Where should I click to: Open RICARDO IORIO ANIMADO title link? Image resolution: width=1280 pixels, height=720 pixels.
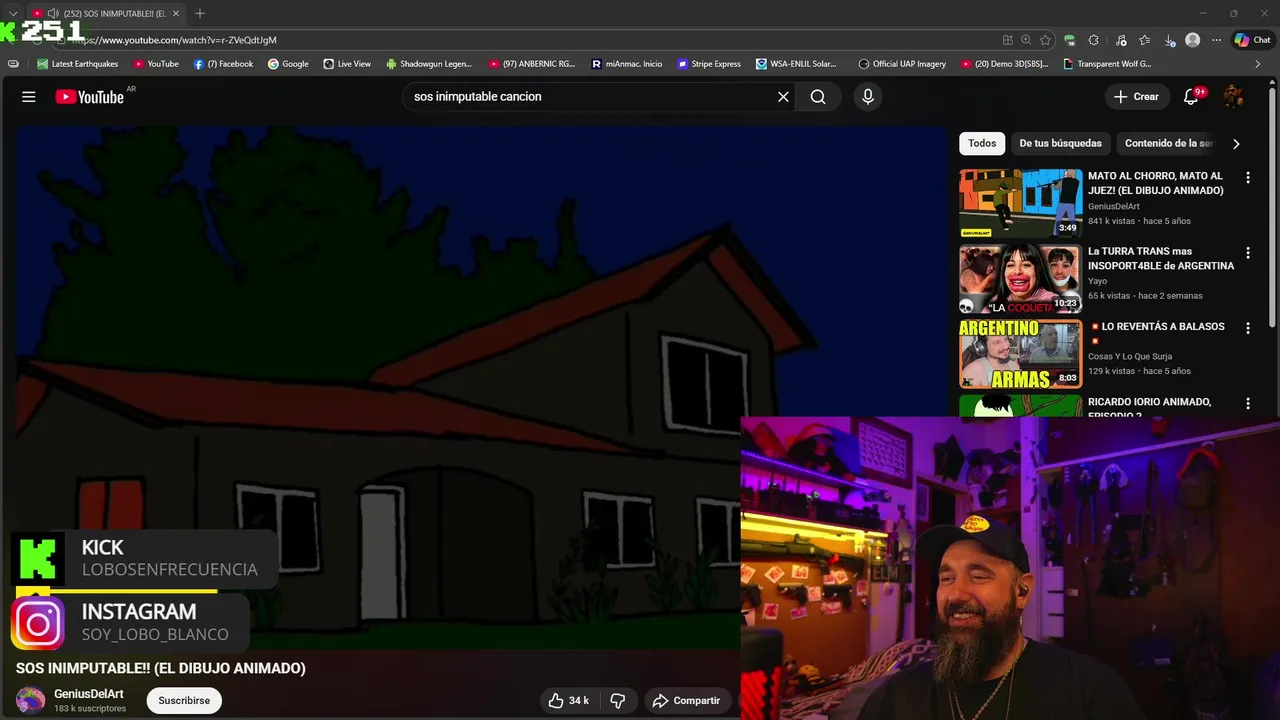[1149, 407]
